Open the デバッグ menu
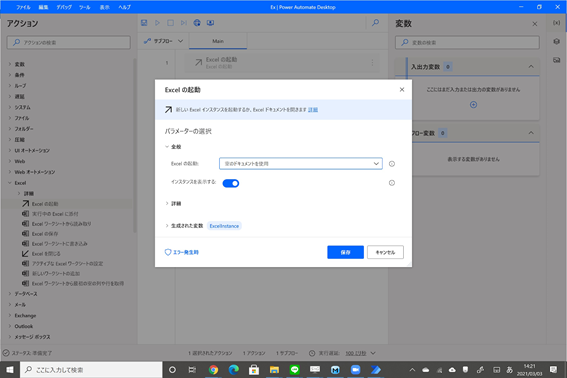 tap(64, 7)
